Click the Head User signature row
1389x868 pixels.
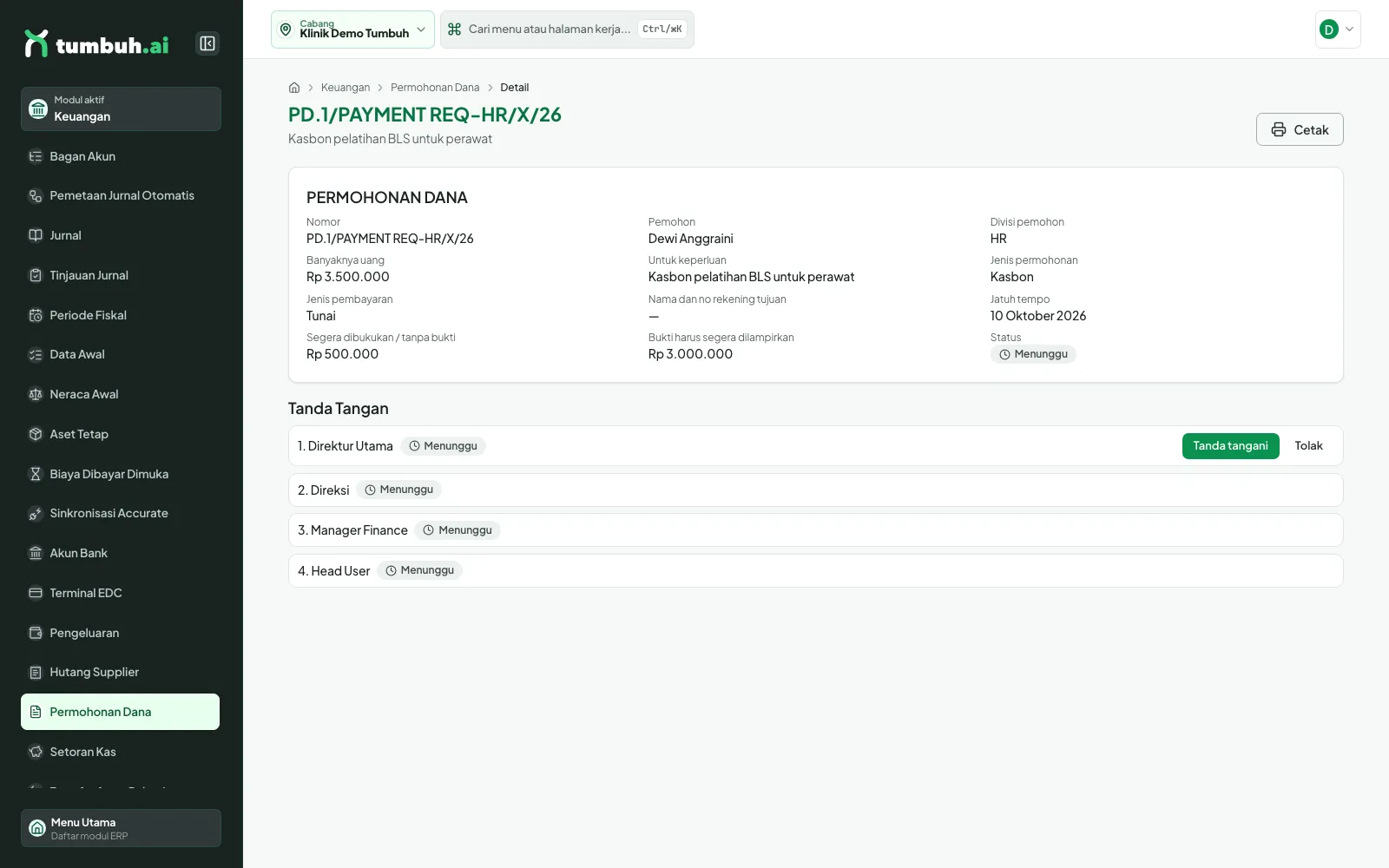(816, 571)
